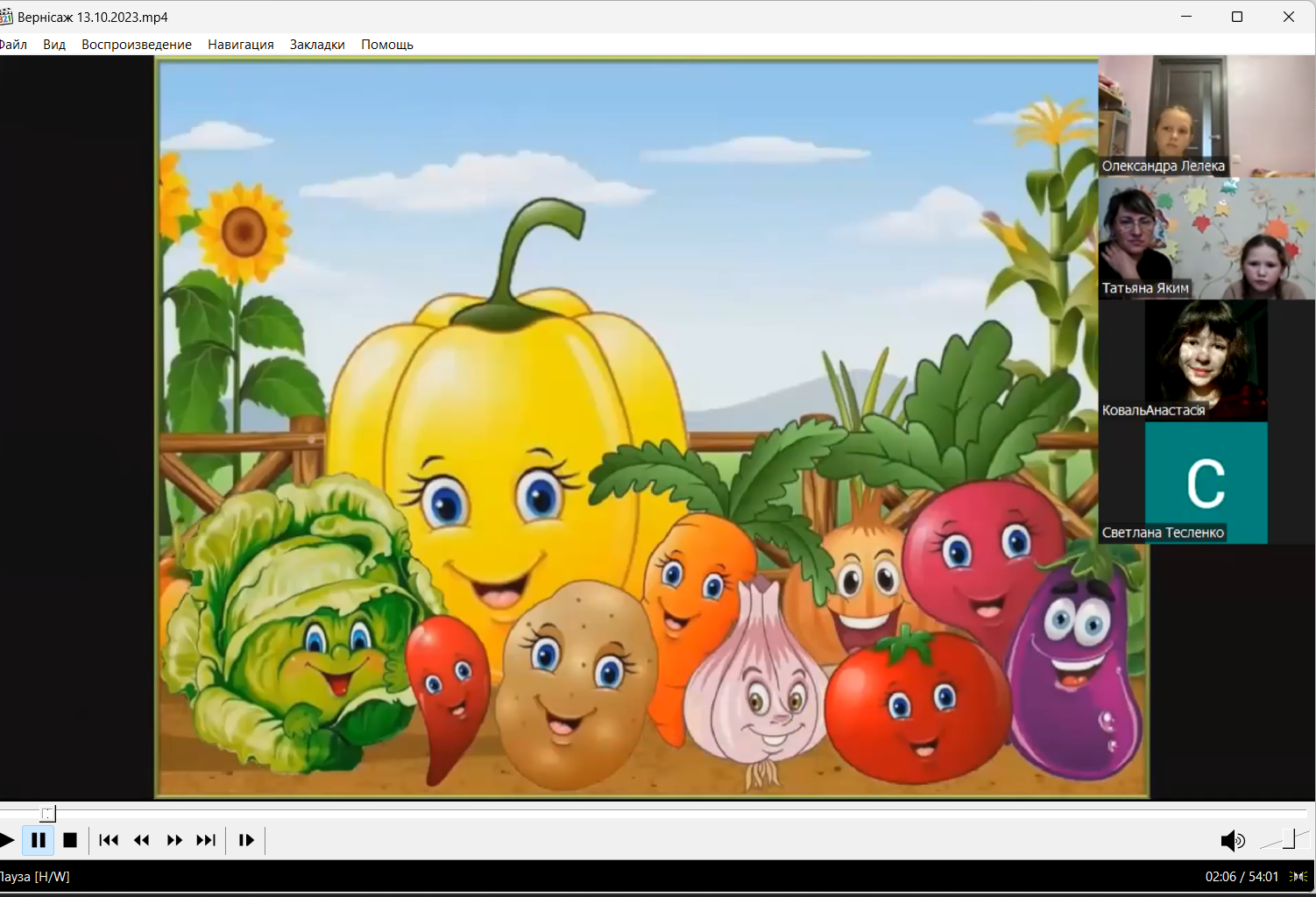Screen dimensions: 1316x897
Task: Open the Помощь menu
Action: point(387,45)
